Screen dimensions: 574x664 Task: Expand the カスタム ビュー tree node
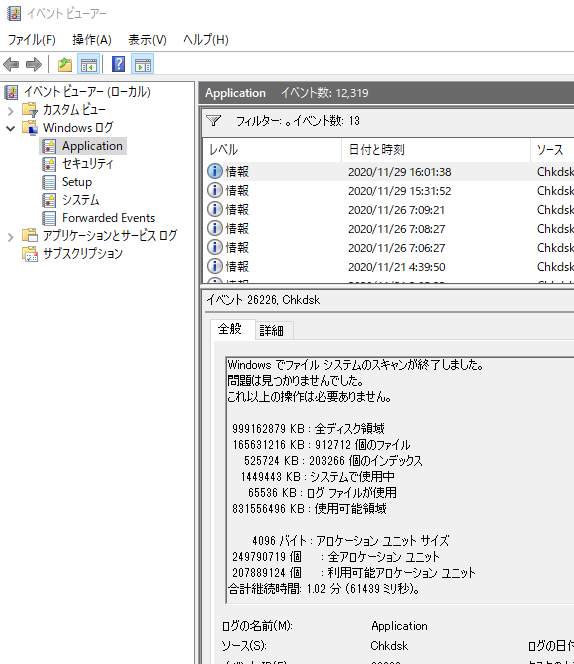pyautogui.click(x=11, y=111)
